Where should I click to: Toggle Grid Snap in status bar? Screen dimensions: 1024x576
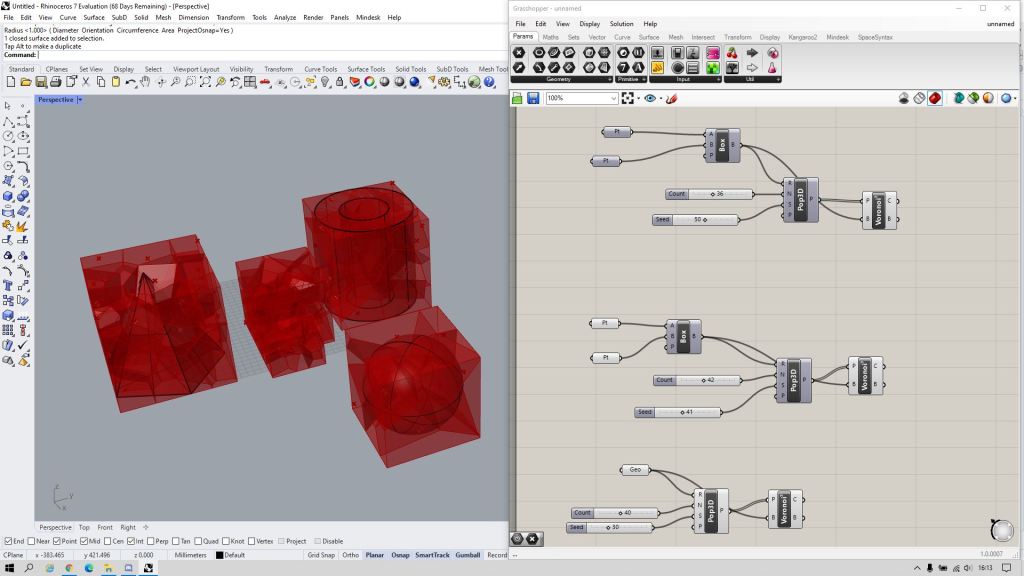coord(321,555)
